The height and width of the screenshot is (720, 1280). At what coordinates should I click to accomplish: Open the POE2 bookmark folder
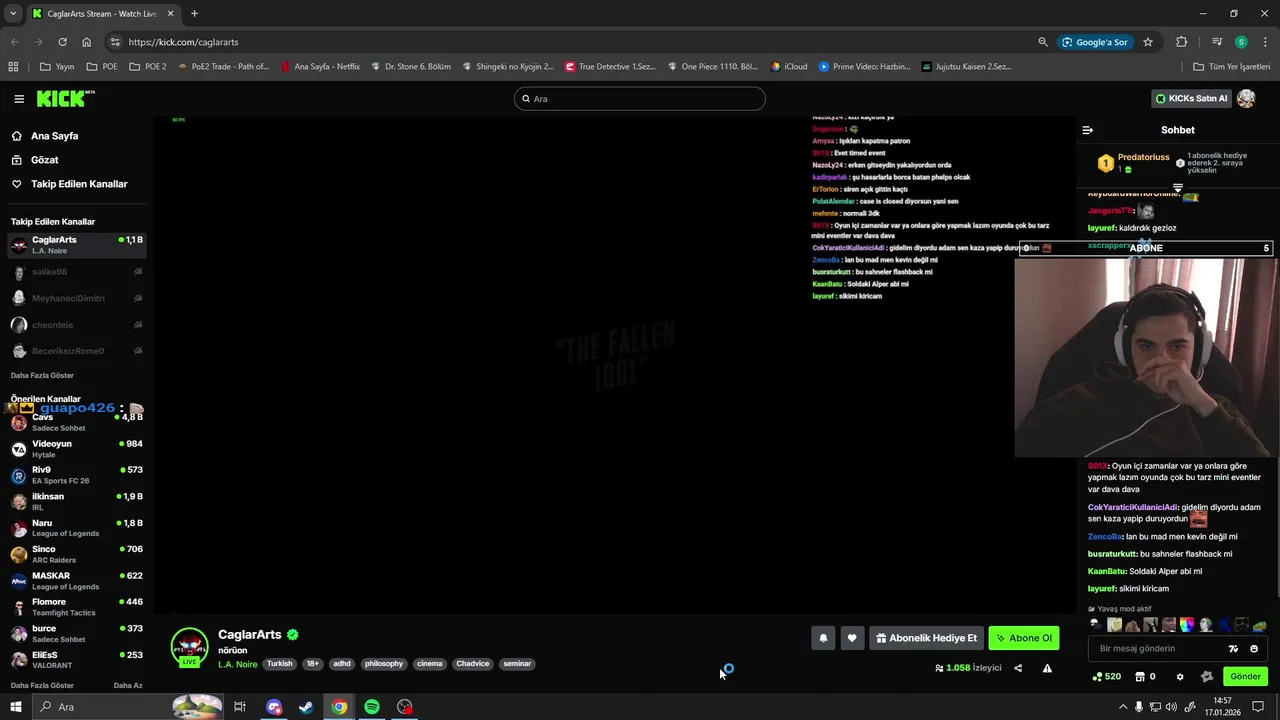click(148, 67)
